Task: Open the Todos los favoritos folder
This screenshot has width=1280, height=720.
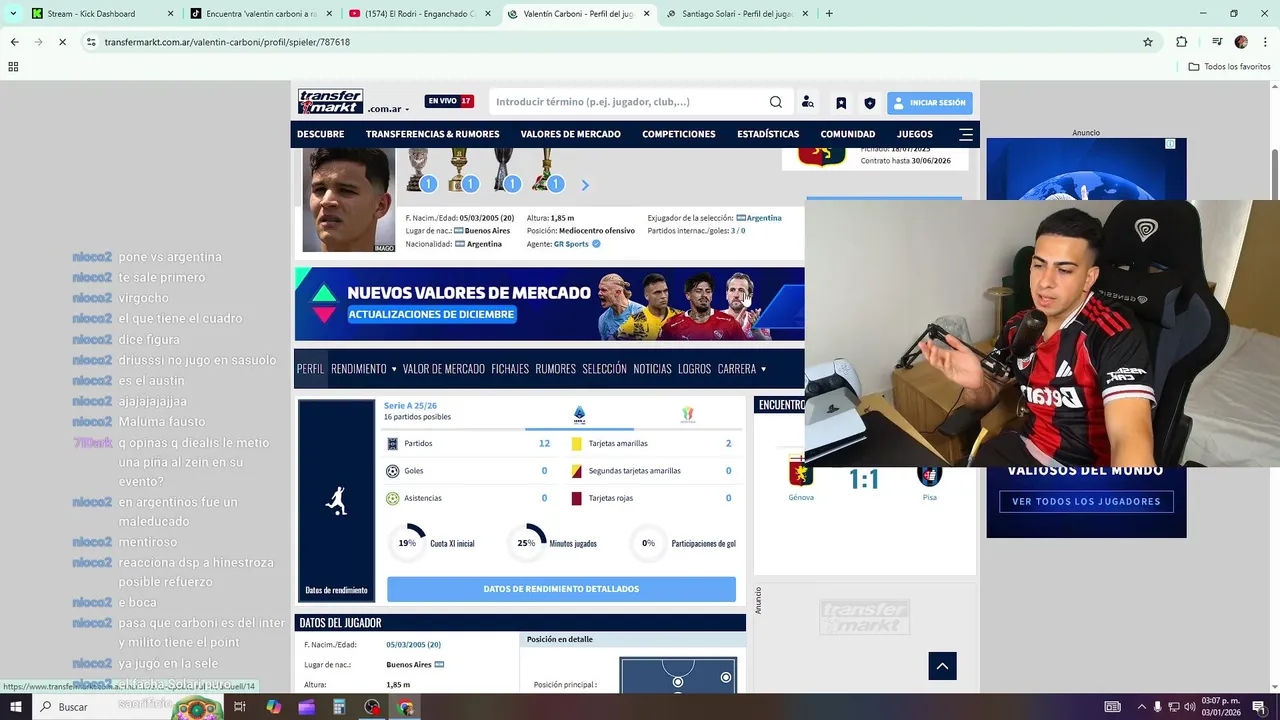Action: [1229, 67]
